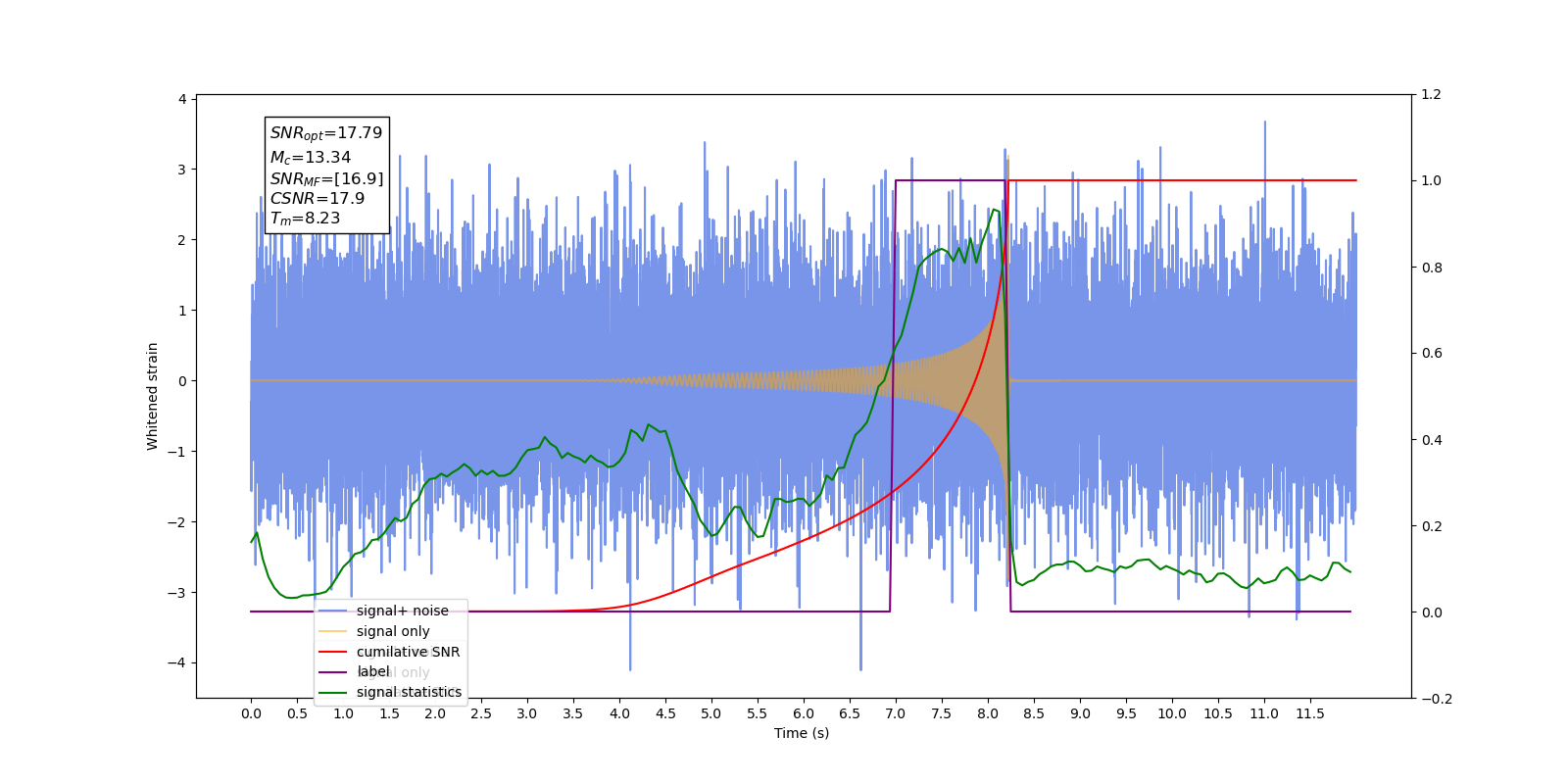Click the 7.5 tick on the time axis
1568x784 pixels.
point(942,713)
